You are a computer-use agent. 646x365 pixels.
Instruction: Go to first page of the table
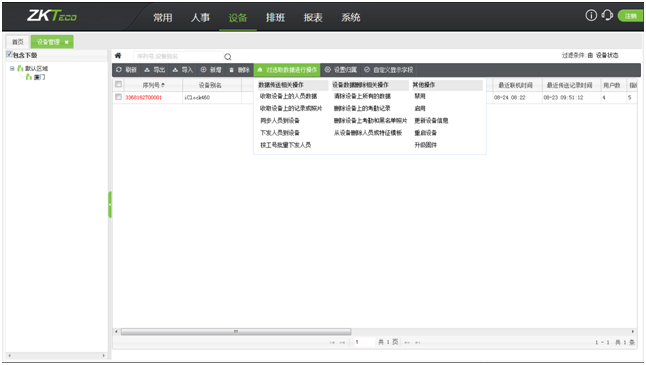(x=332, y=342)
